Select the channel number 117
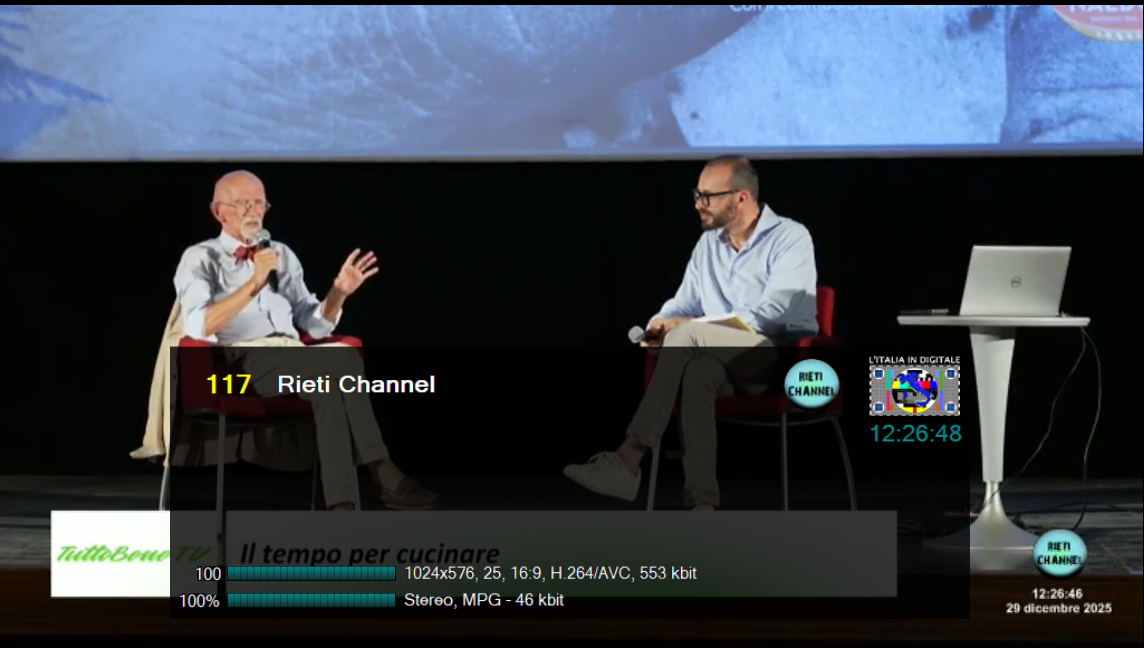Image resolution: width=1144 pixels, height=648 pixels. coord(228,385)
